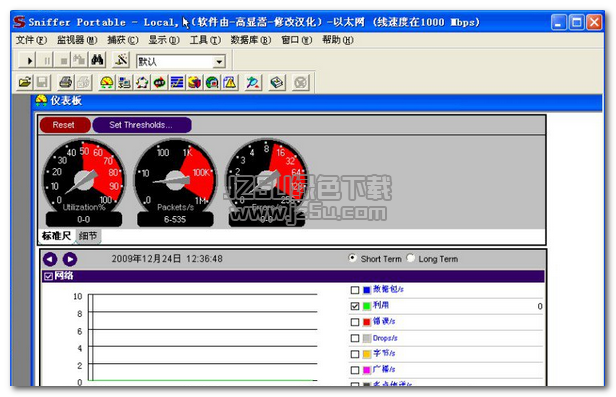Open the Matrix circular-nodes icon

142,82
